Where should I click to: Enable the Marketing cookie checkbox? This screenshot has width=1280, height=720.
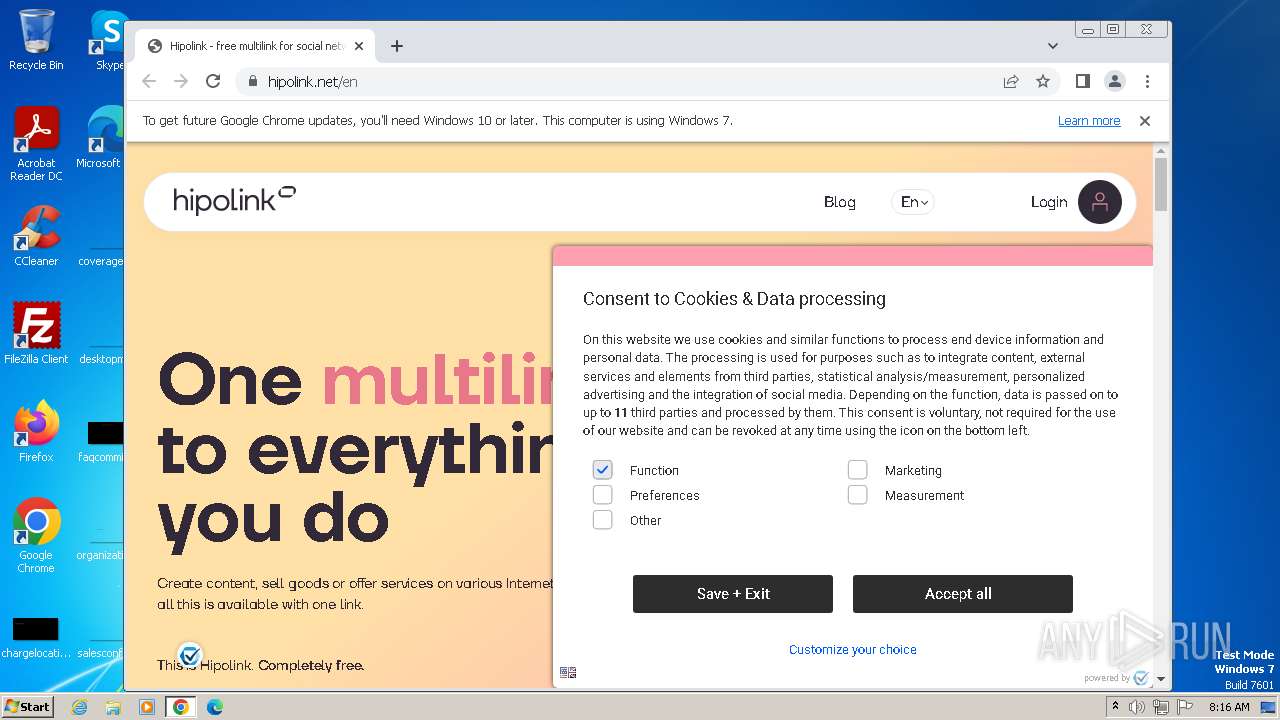tap(857, 470)
